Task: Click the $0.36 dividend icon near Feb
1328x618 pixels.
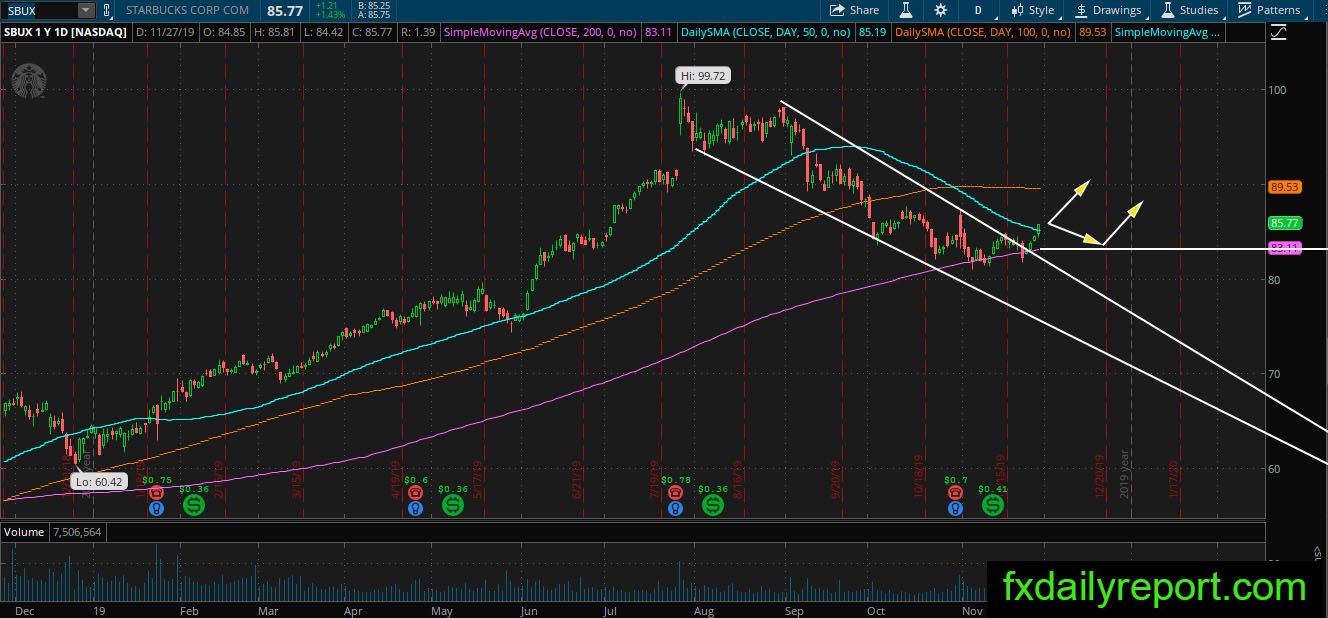Action: (193, 506)
